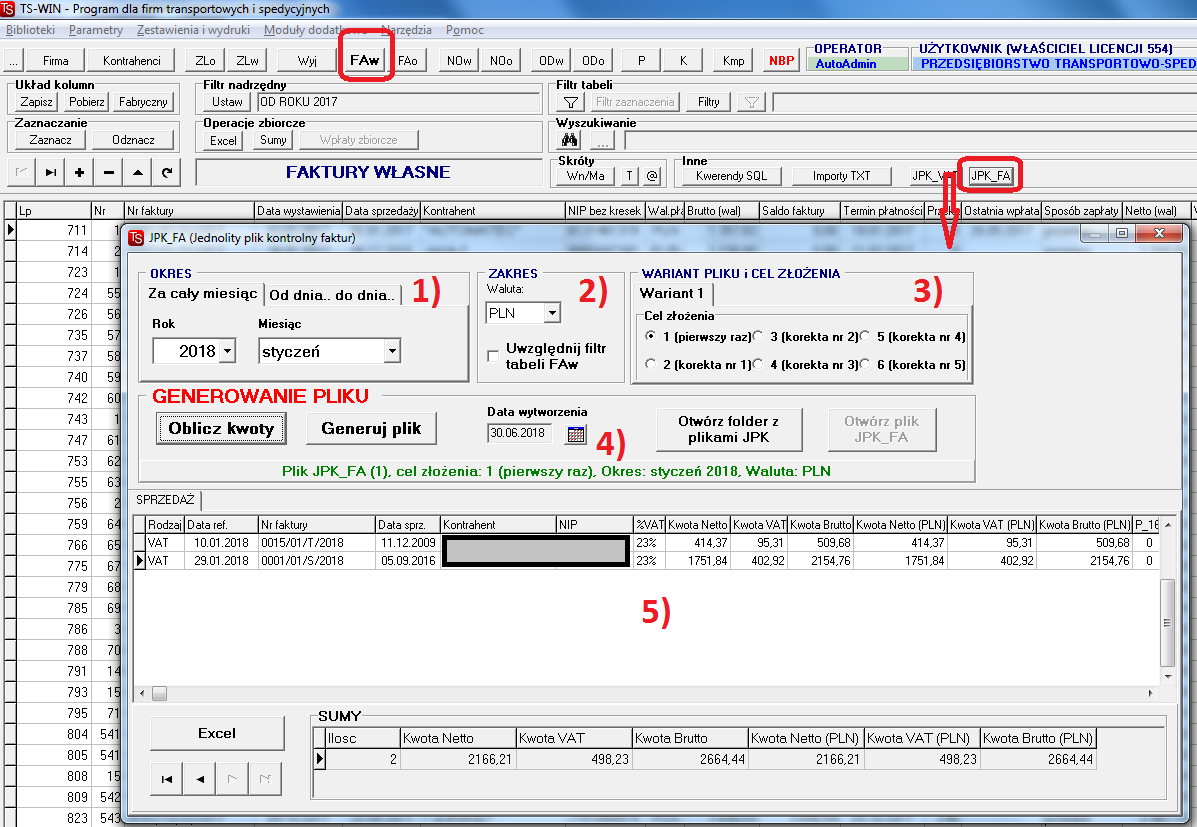Image resolution: width=1197 pixels, height=827 pixels.
Task: Select purpose 1 (pierwszy raz) radio
Action: coord(650,336)
